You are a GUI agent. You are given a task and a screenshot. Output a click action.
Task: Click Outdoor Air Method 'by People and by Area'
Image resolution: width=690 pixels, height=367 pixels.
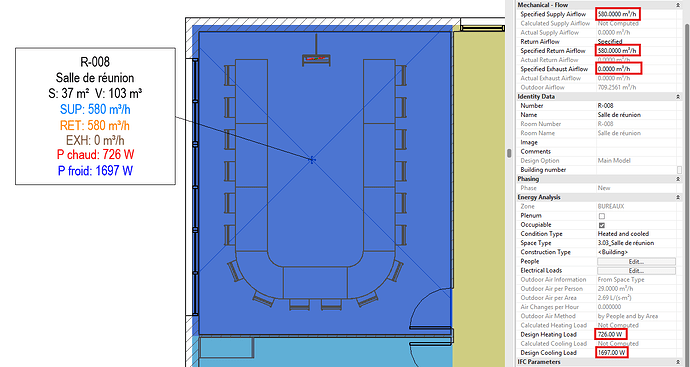pyautogui.click(x=628, y=316)
